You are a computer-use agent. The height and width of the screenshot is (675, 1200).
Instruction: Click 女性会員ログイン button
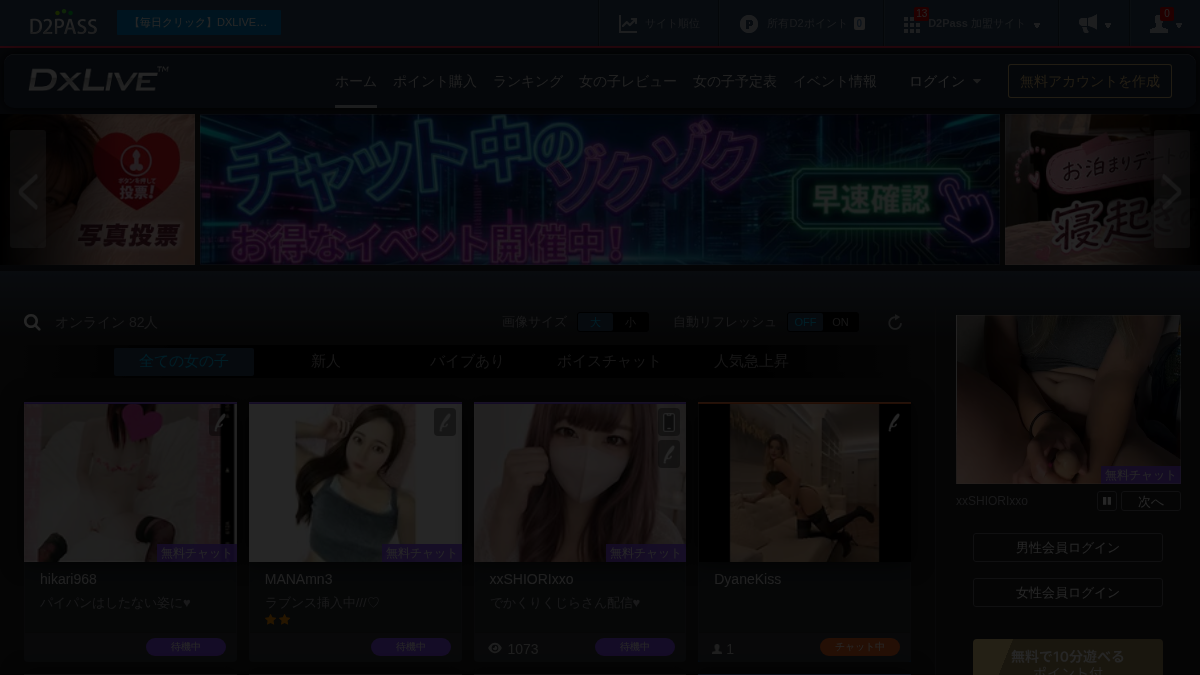click(1068, 592)
